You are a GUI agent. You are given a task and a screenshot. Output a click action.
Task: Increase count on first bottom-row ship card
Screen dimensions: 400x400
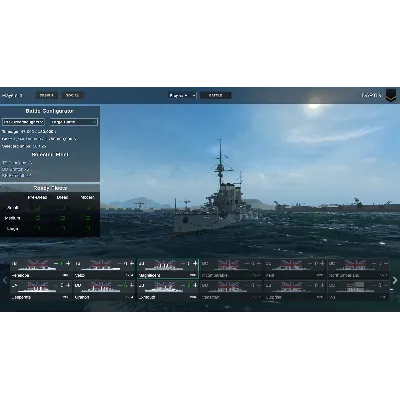pos(68,285)
